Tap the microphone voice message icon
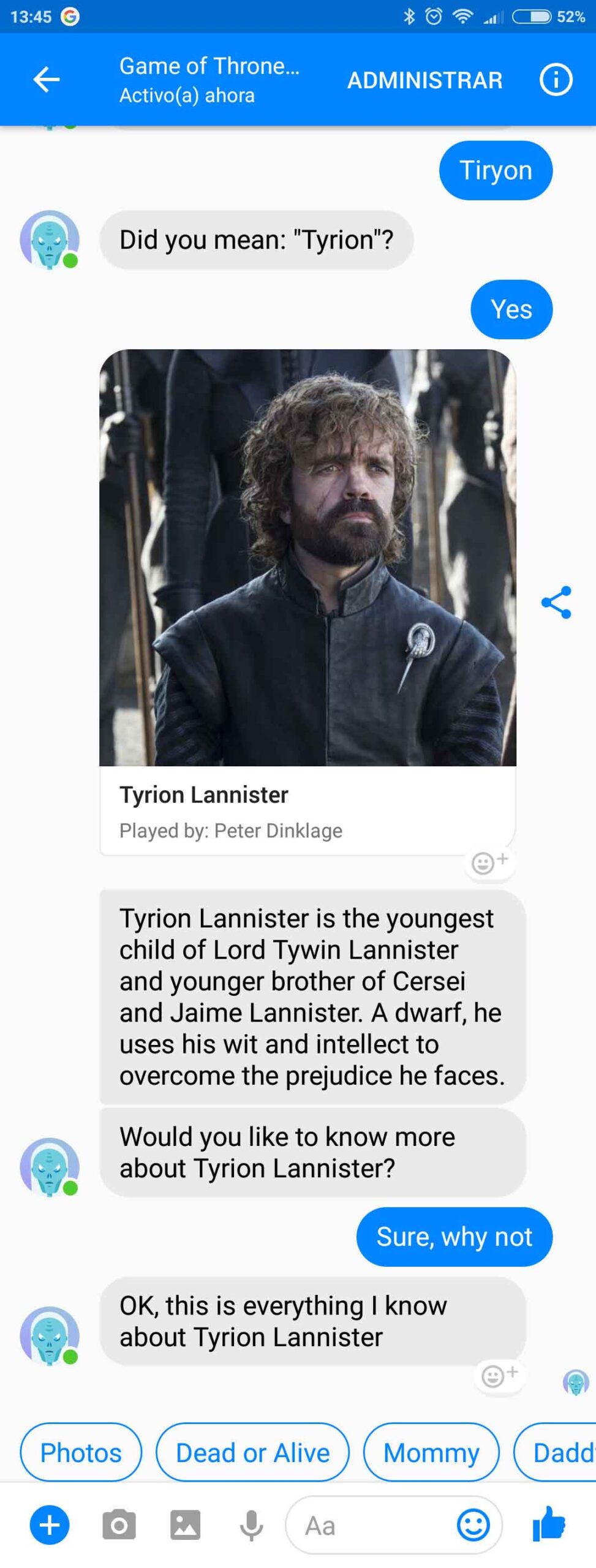The height and width of the screenshot is (1568, 596). [x=251, y=1525]
